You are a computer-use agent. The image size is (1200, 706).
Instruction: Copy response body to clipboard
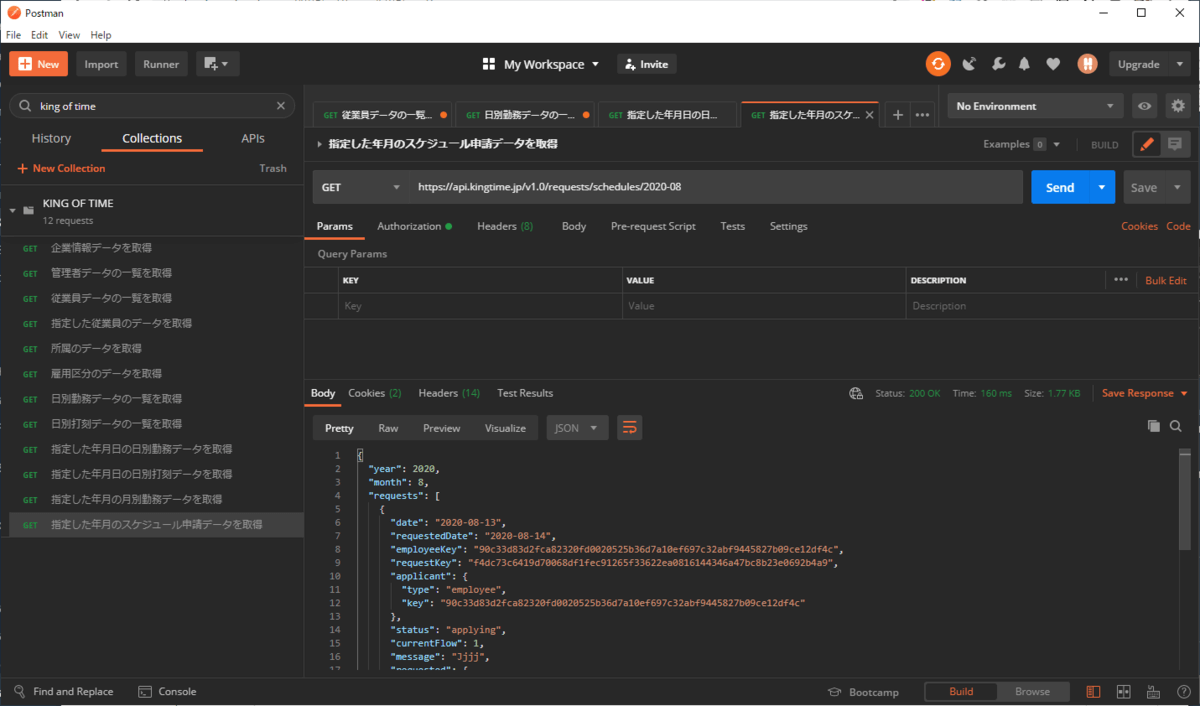pyautogui.click(x=1153, y=427)
